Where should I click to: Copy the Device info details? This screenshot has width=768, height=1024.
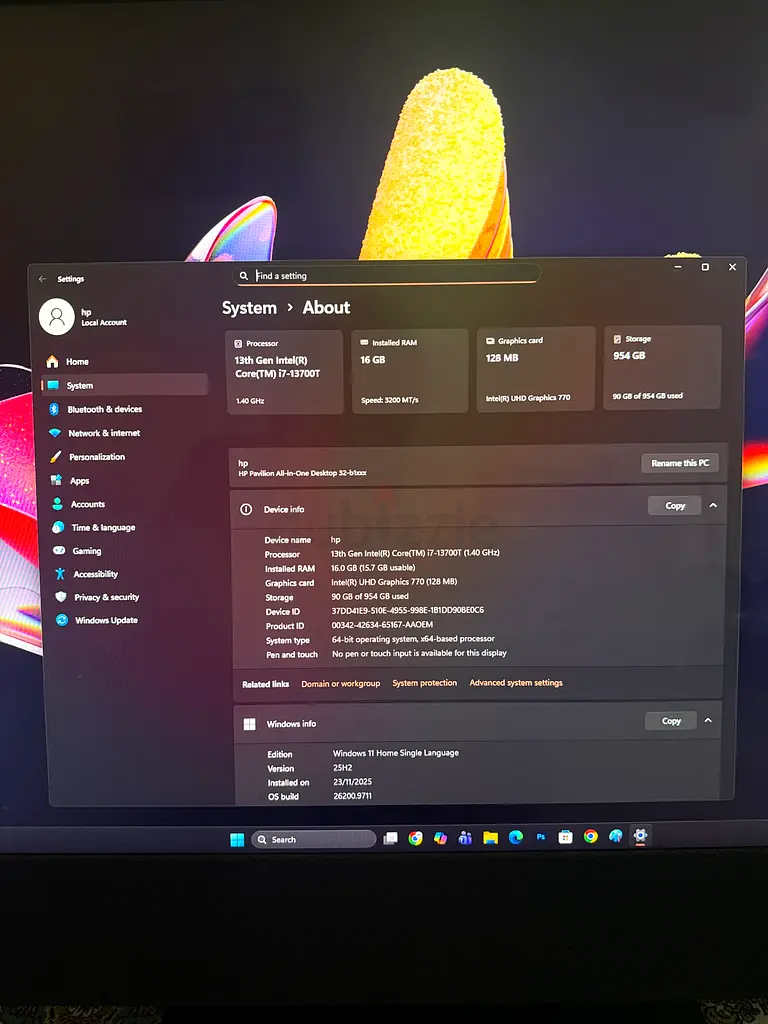[675, 505]
